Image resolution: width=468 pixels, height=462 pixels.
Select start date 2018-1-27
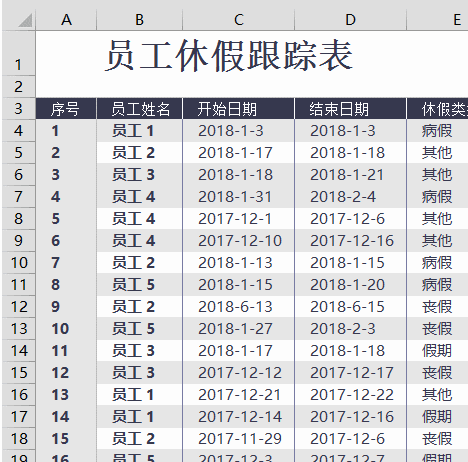(238, 329)
